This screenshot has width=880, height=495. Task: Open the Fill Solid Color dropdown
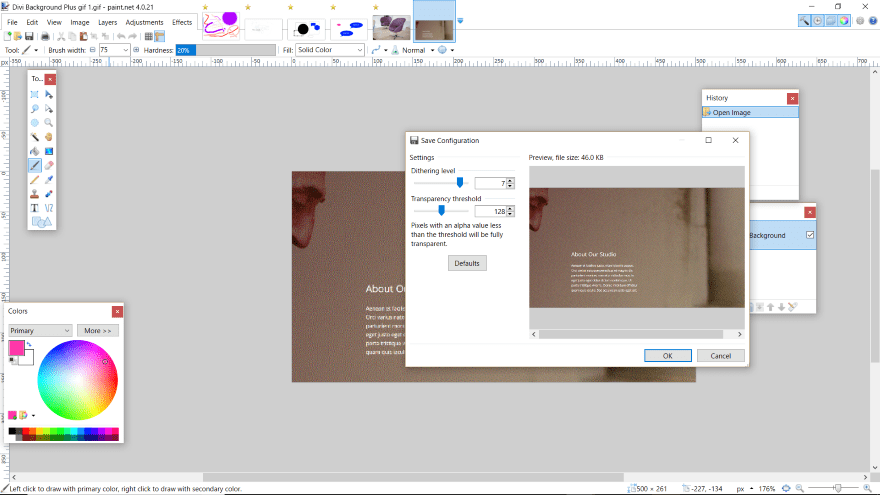click(x=330, y=50)
